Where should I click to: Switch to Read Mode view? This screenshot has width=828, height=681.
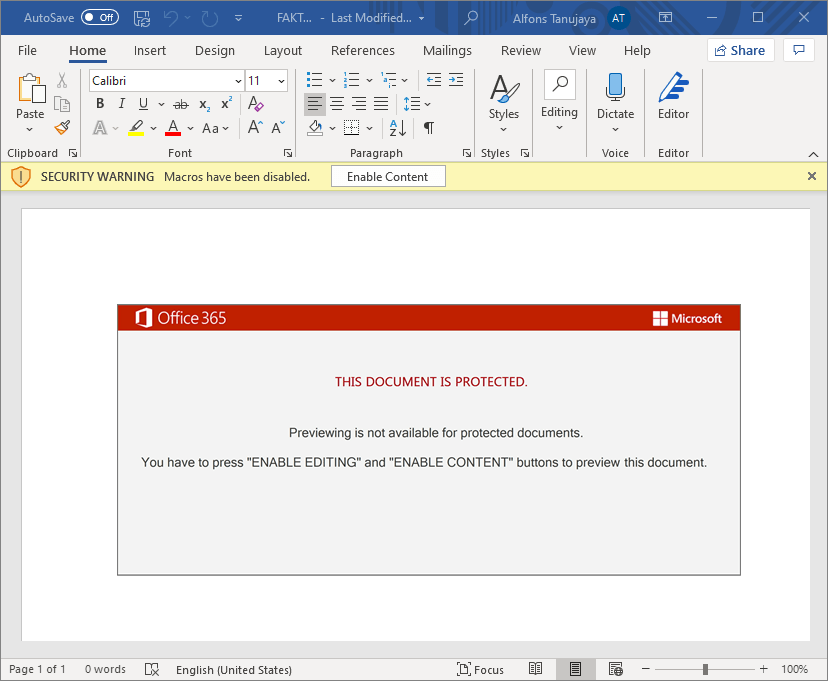click(x=535, y=669)
